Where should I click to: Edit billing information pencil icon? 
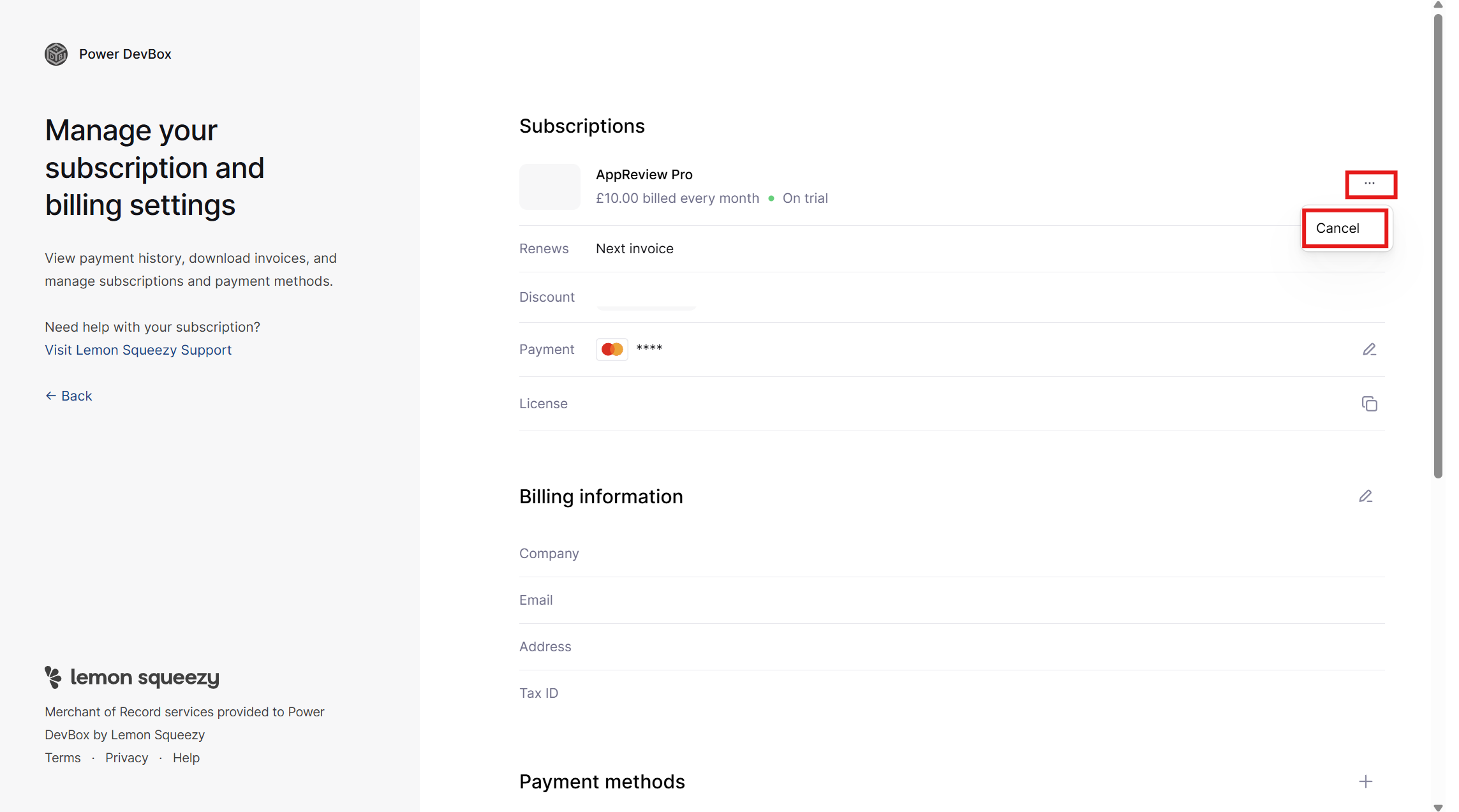(1365, 496)
